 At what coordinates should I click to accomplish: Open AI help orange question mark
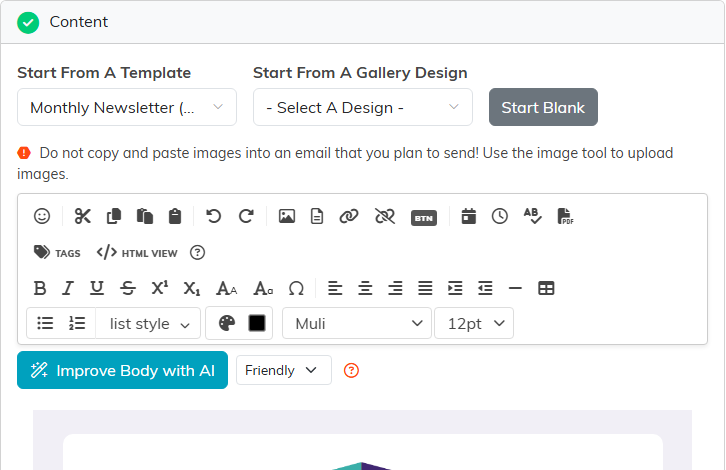tap(351, 370)
